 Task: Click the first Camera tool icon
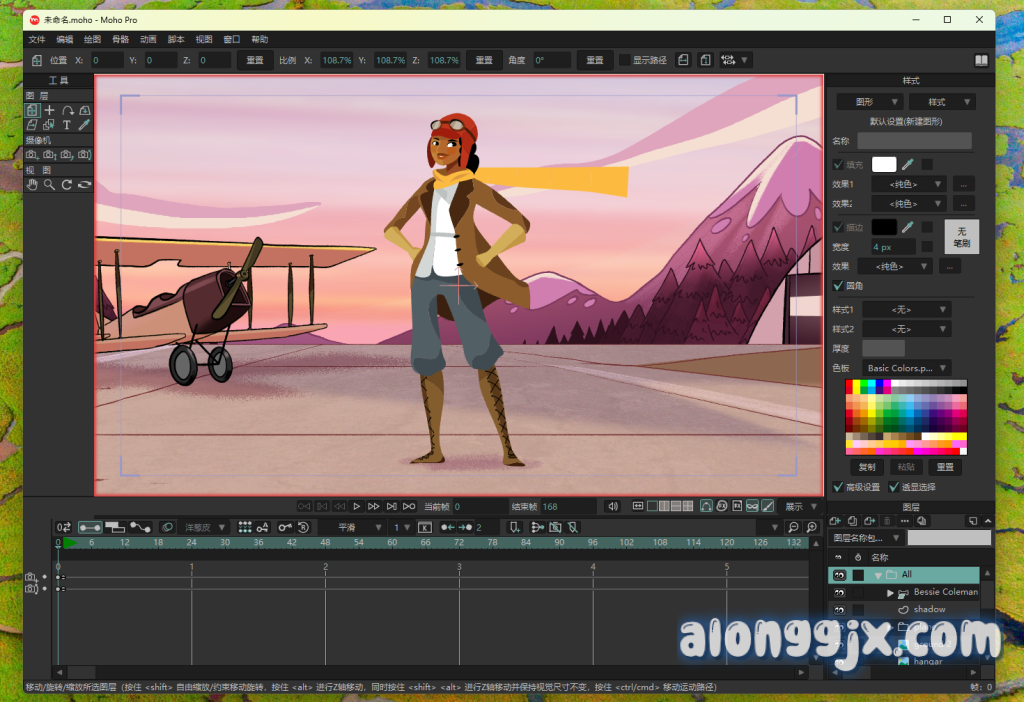pos(32,155)
